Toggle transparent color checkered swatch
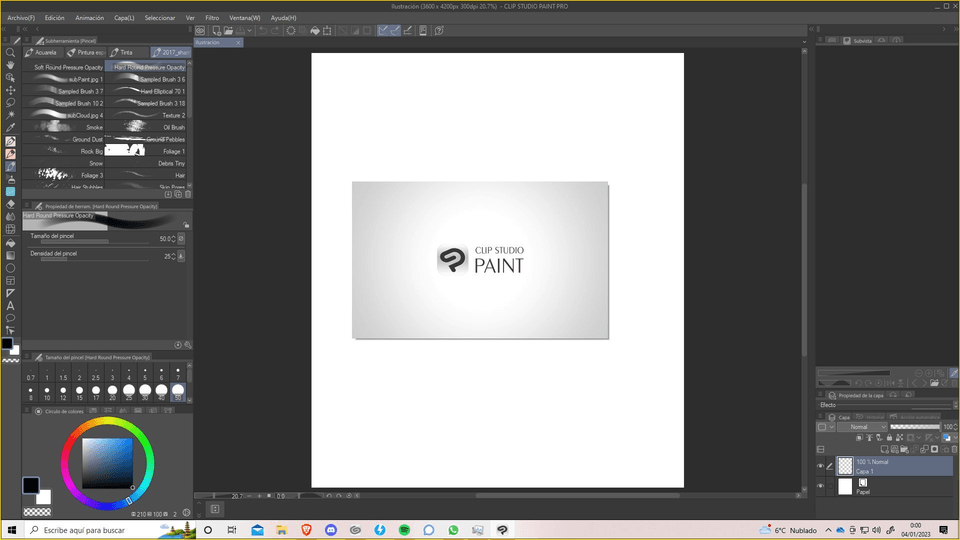This screenshot has width=960, height=540. (x=37, y=512)
